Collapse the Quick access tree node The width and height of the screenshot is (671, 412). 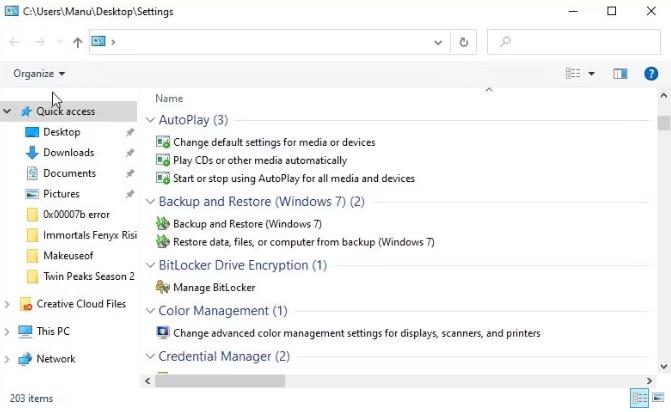7,111
